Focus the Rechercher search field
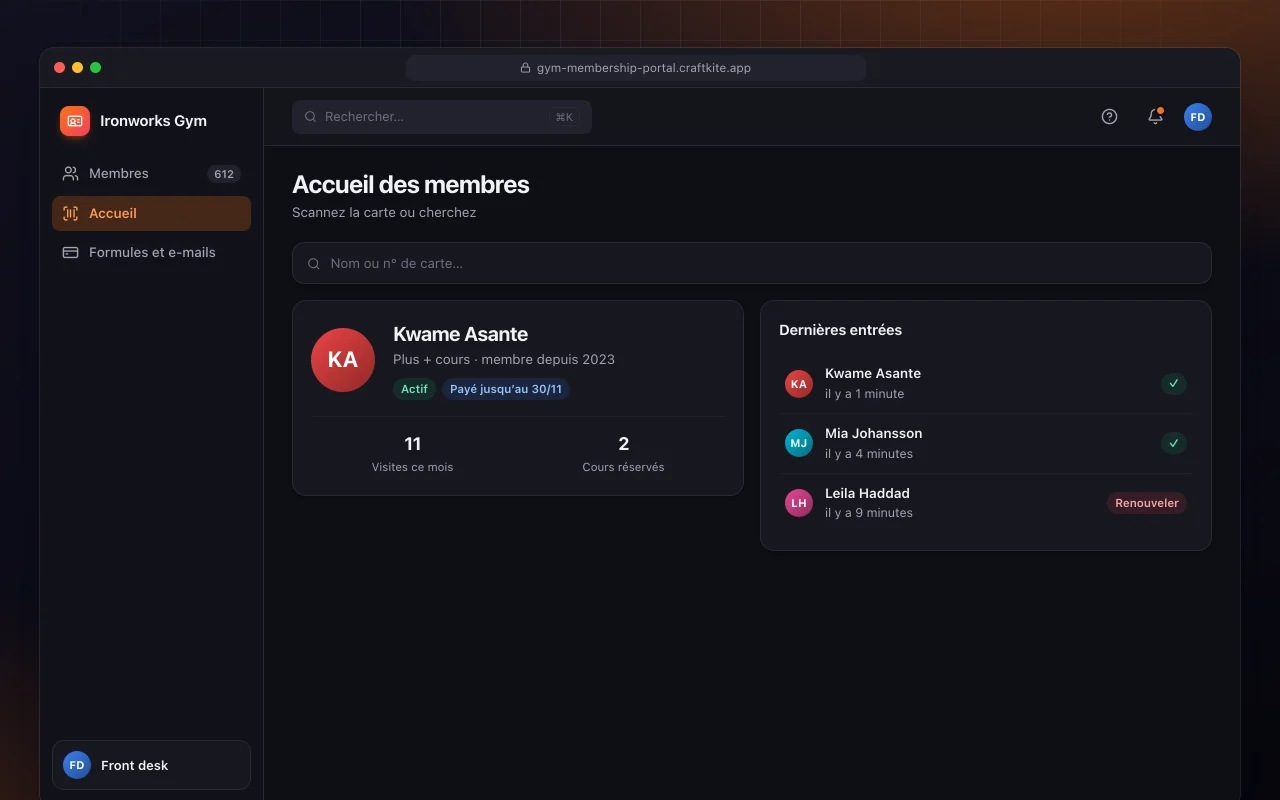 [442, 117]
